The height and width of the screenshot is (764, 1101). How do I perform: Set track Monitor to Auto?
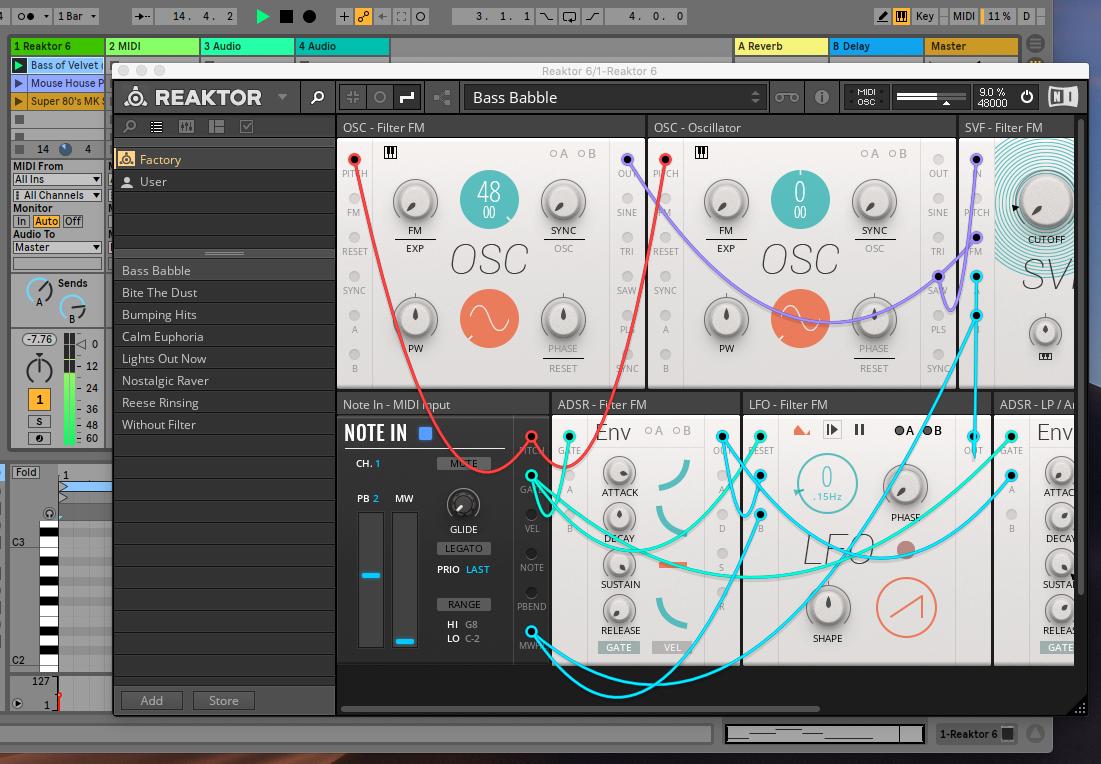[46, 221]
